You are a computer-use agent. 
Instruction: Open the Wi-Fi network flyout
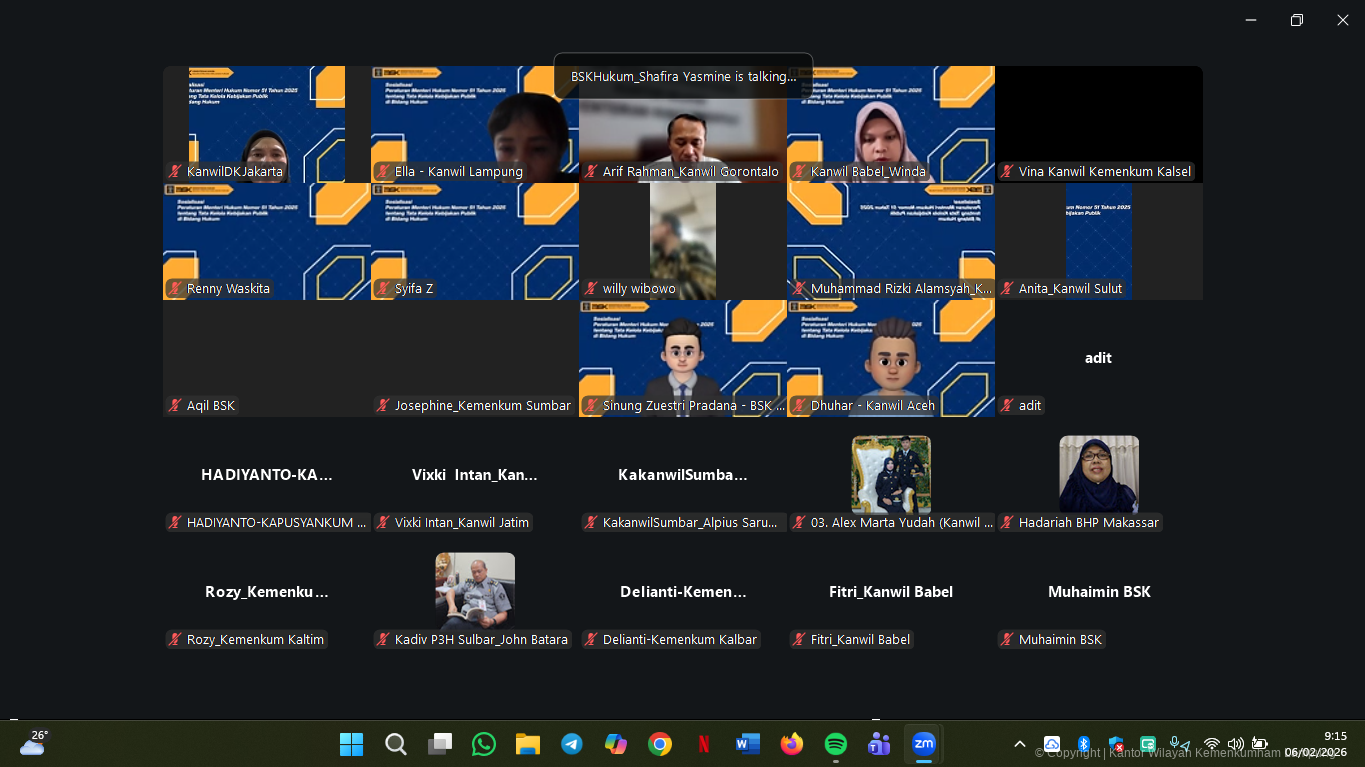[x=1210, y=744]
